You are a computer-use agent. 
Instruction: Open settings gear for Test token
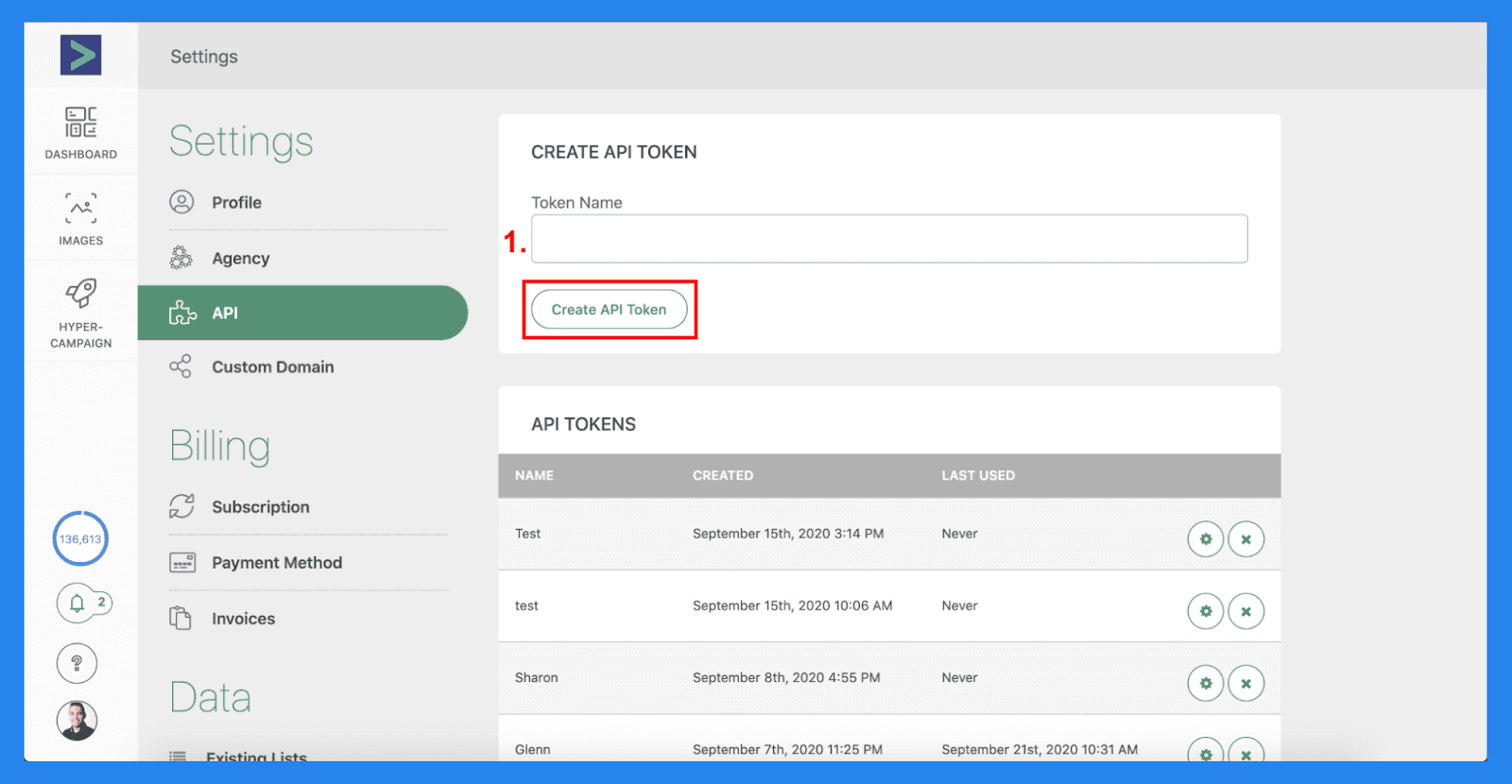pyautogui.click(x=1206, y=539)
